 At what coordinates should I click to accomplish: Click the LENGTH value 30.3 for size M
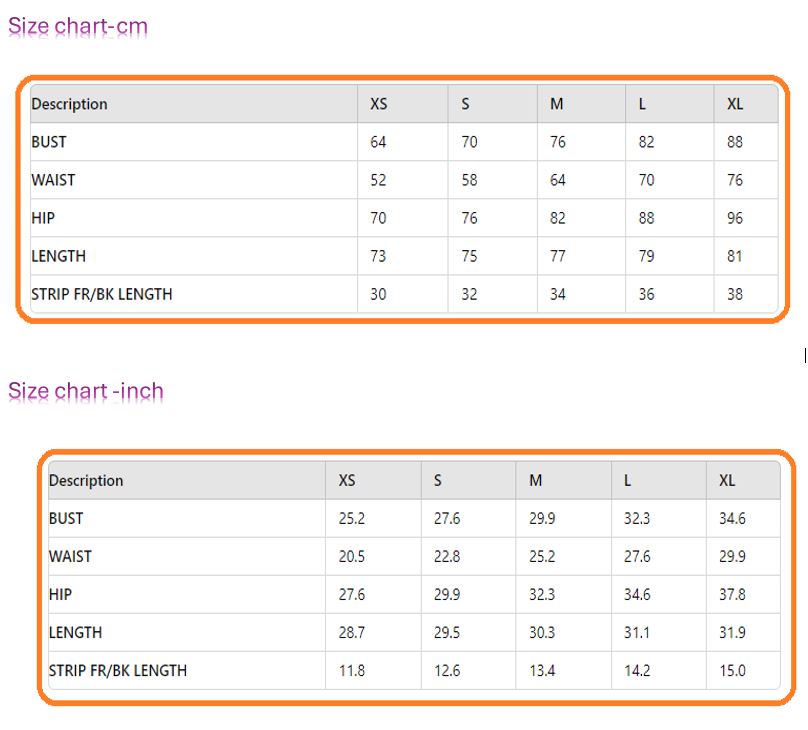[542, 633]
